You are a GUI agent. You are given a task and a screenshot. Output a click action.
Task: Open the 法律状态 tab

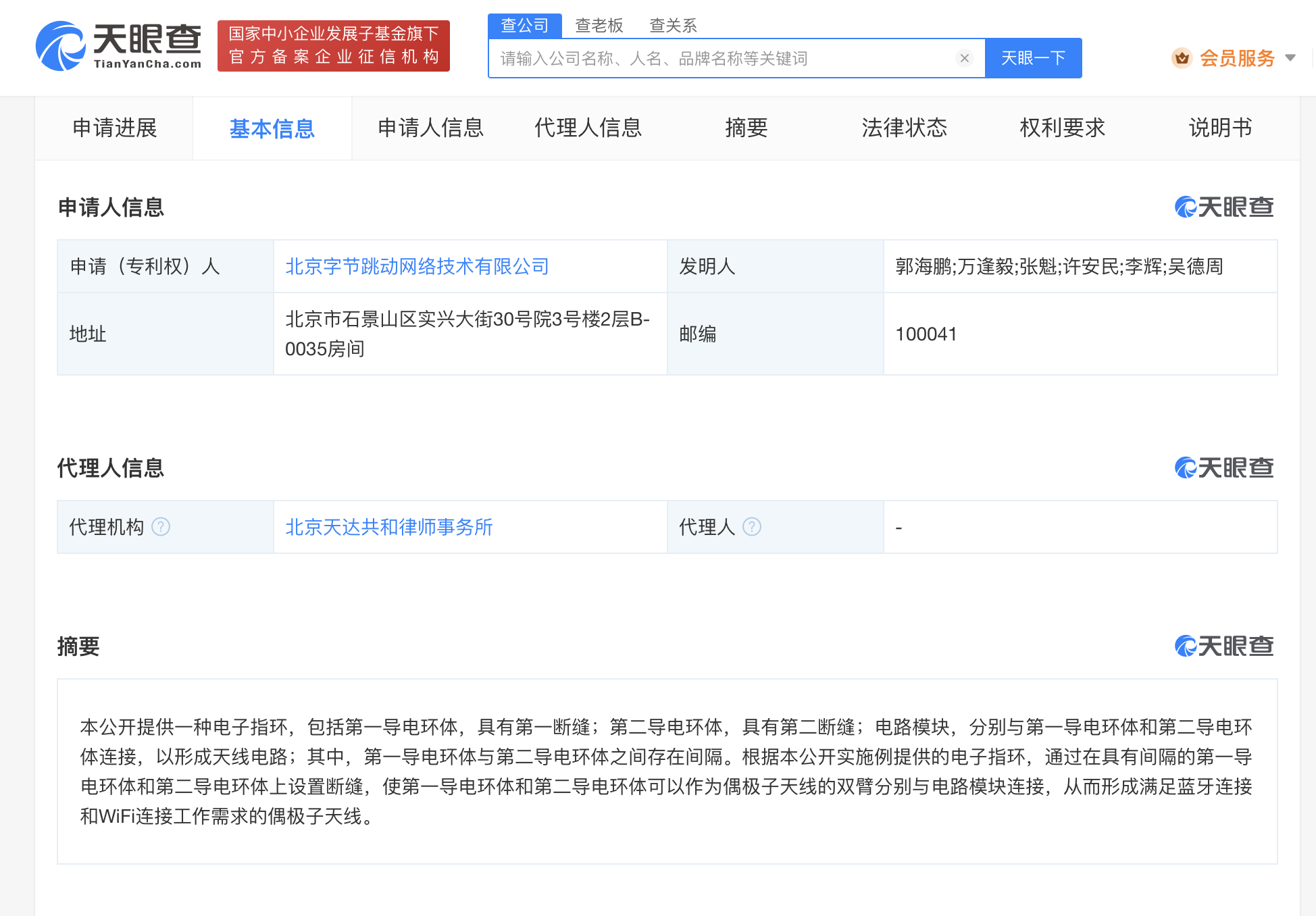pyautogui.click(x=904, y=128)
